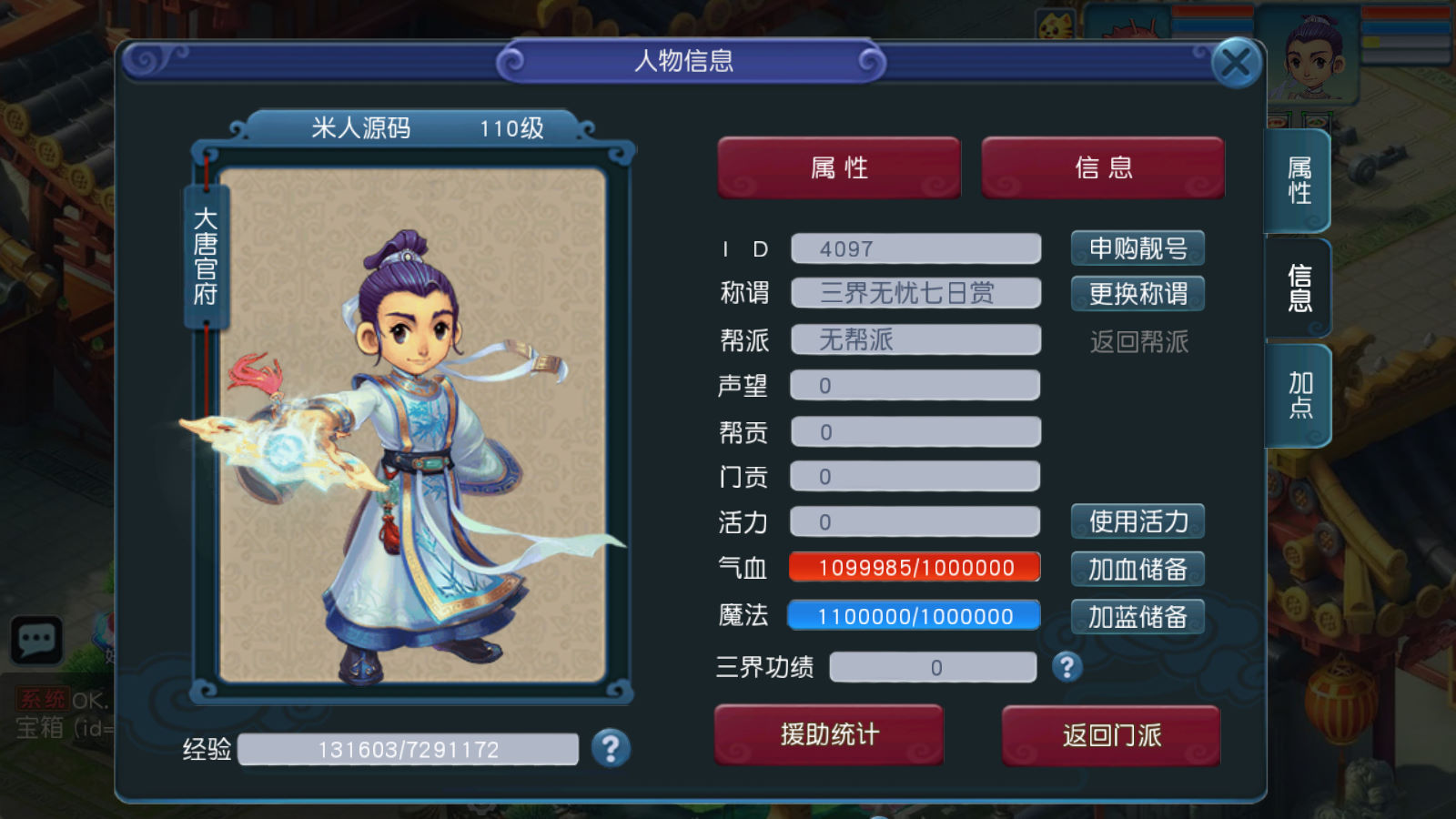
Task: Switch to the 信息 side tab
Action: click(x=1299, y=288)
